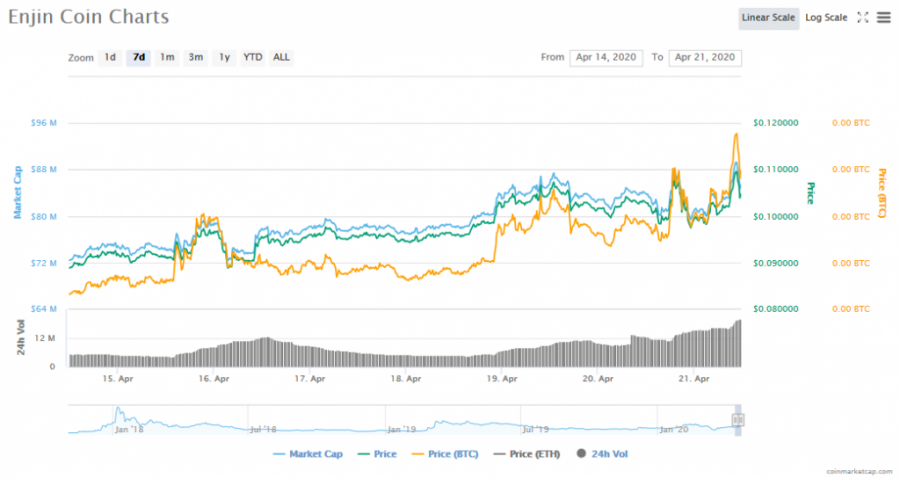Viewport: 900px width, 478px height.
Task: Click the $96 M market cap label
Action: click(44, 123)
